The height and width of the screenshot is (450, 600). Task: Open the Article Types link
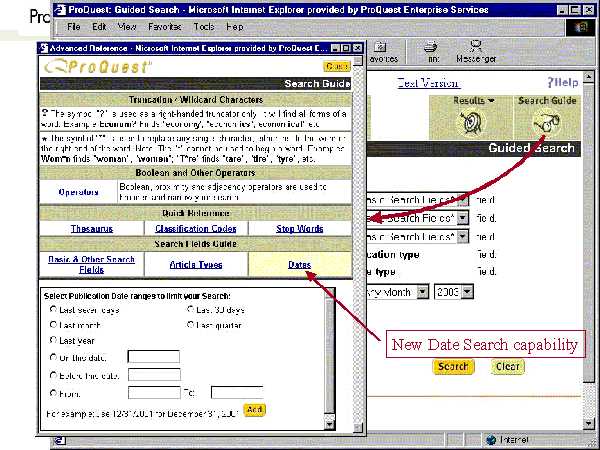(x=196, y=264)
